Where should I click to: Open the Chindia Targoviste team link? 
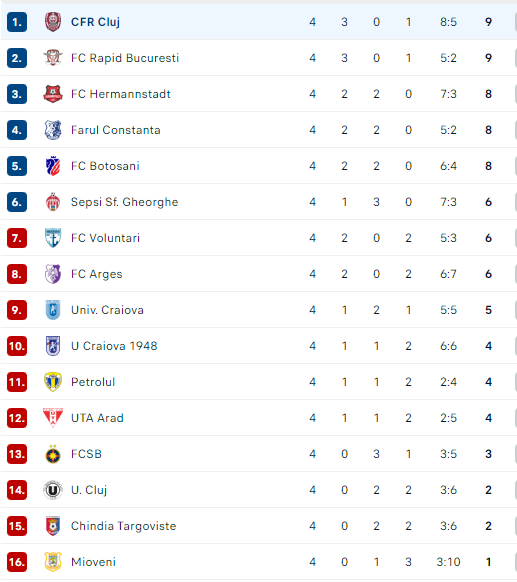tap(123, 526)
